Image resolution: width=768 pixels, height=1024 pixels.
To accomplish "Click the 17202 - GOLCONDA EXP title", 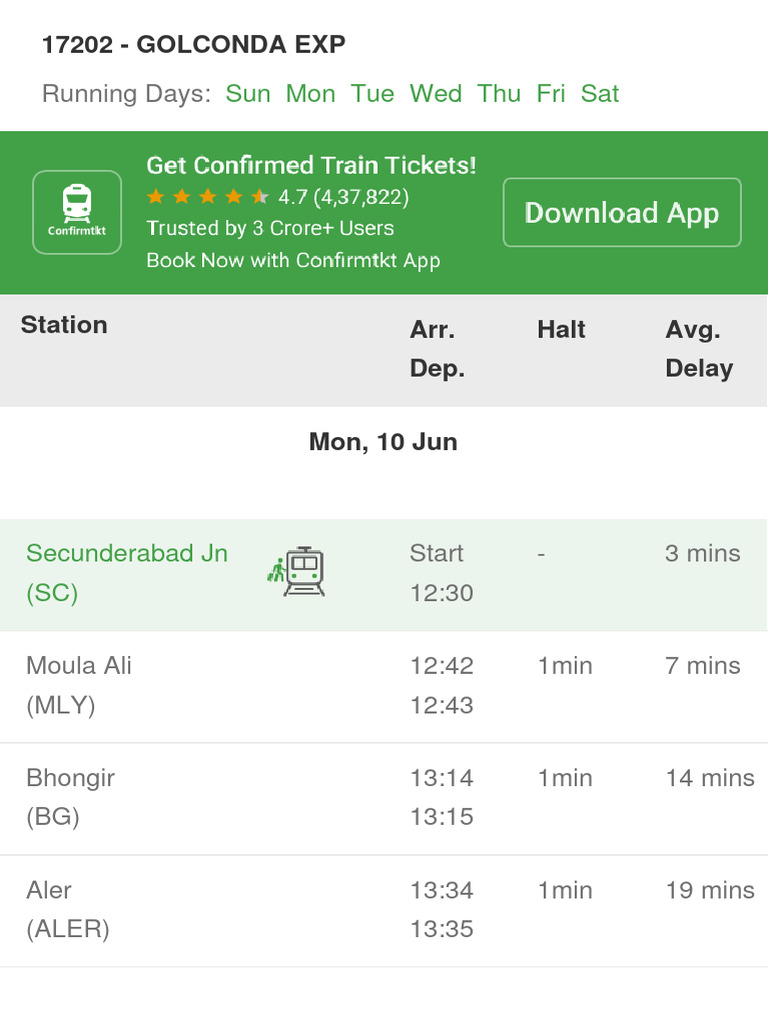I will coord(194,45).
